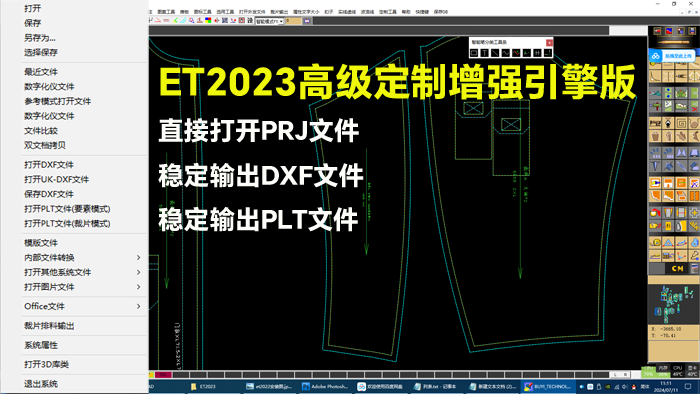Choose 文件比较 menu entry

coord(41,131)
